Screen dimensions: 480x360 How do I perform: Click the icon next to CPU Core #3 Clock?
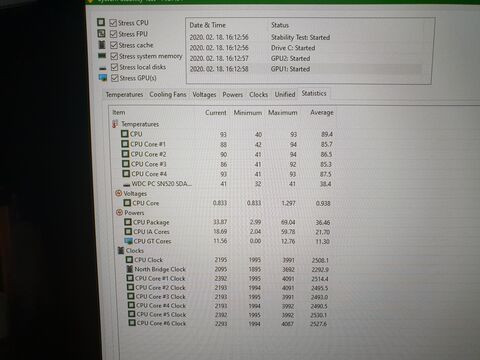coord(131,296)
